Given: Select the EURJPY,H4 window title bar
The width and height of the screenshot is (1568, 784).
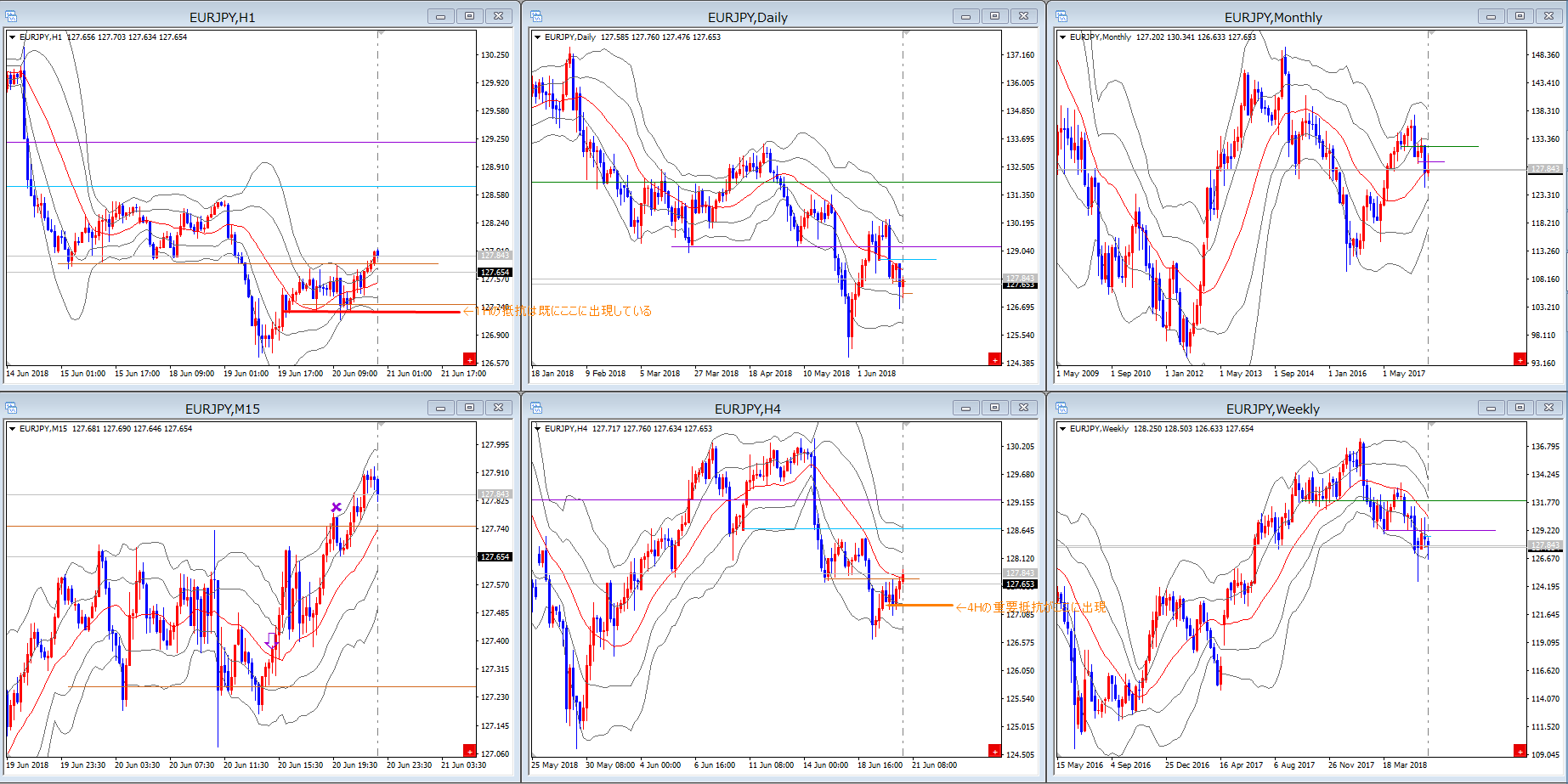Looking at the screenshot, I should tap(747, 409).
